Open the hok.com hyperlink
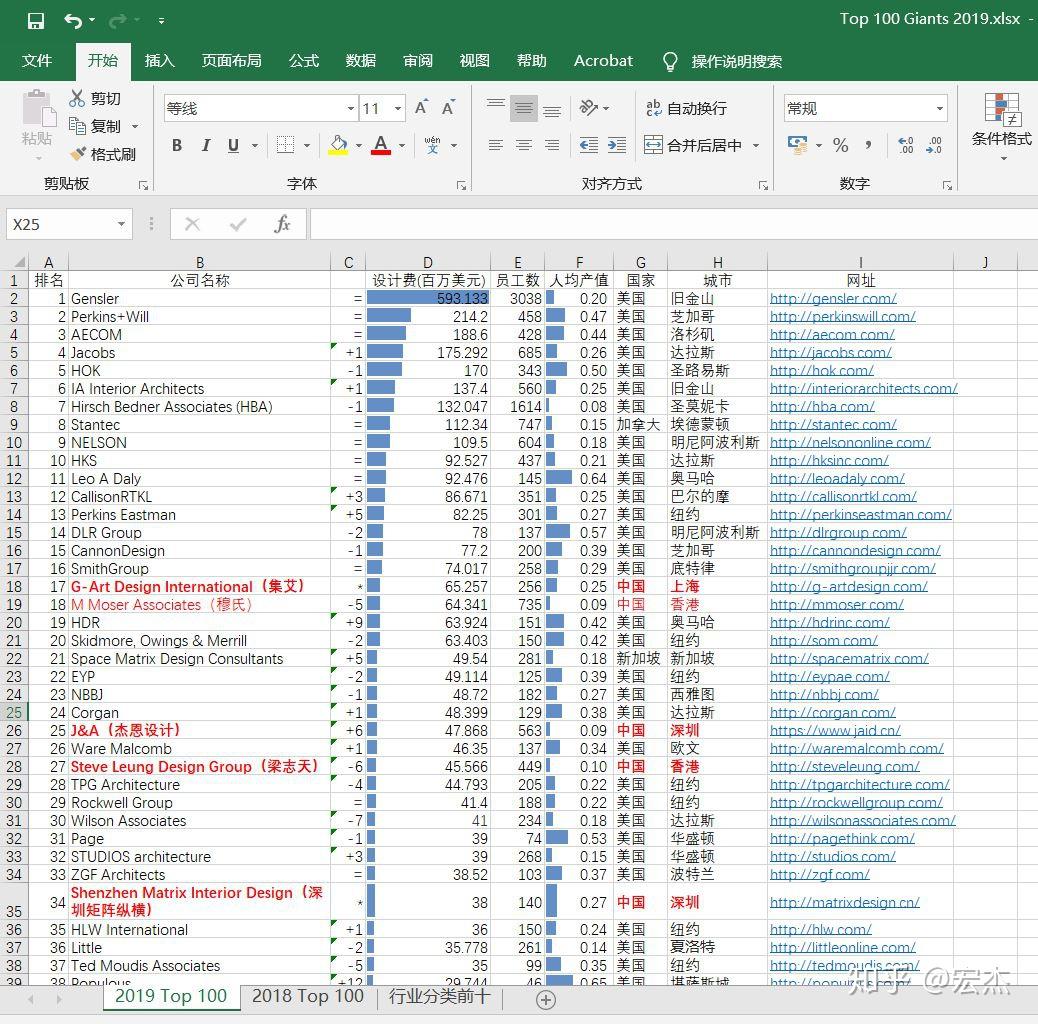The height and width of the screenshot is (1024, 1038). 822,371
